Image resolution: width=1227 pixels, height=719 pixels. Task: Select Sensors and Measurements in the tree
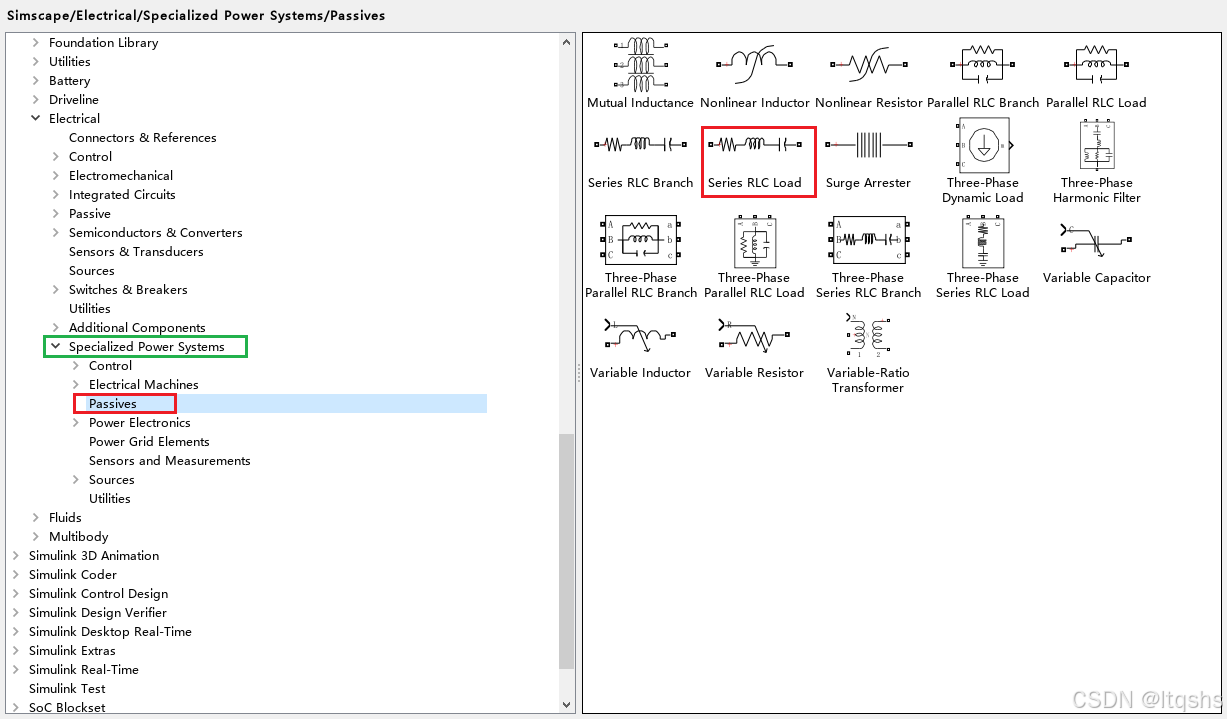coord(170,461)
